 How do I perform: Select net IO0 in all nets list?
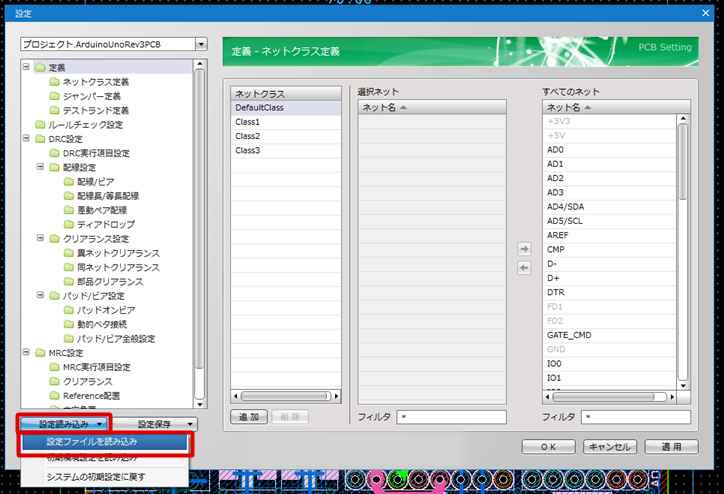609,364
